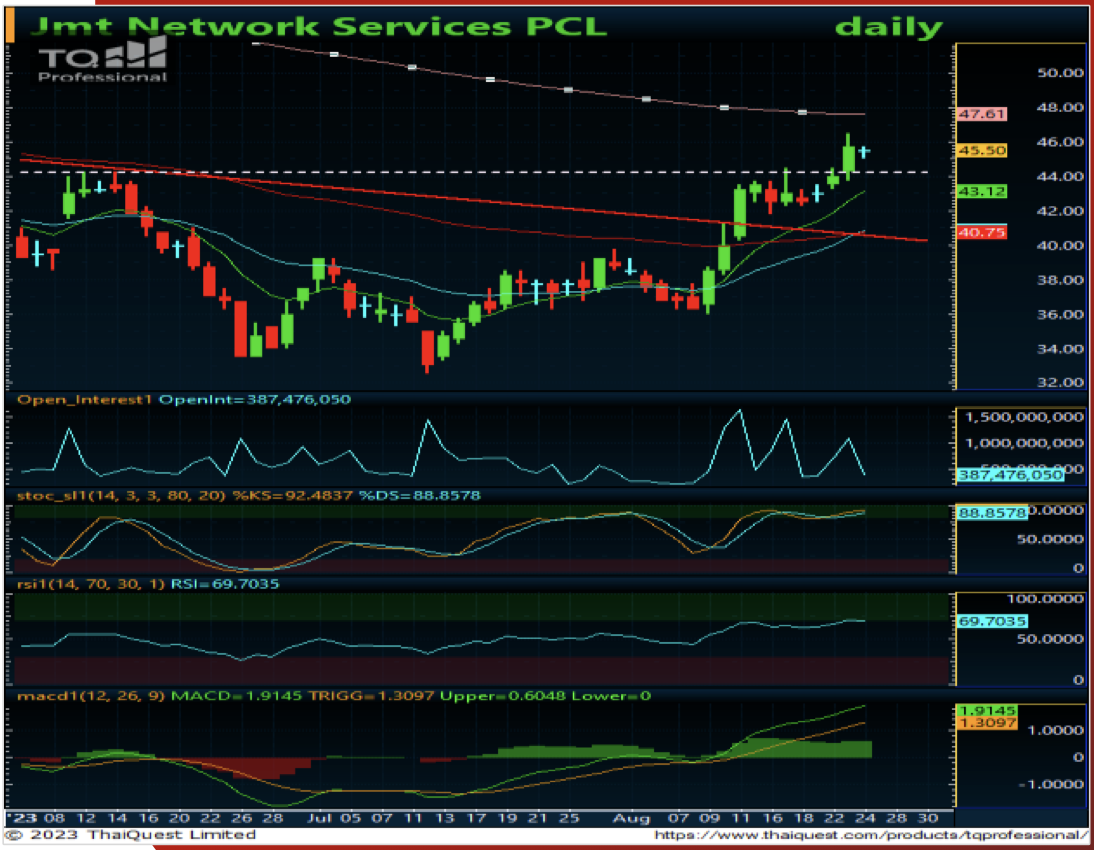Select the 32.00 price axis value

(x=1060, y=382)
